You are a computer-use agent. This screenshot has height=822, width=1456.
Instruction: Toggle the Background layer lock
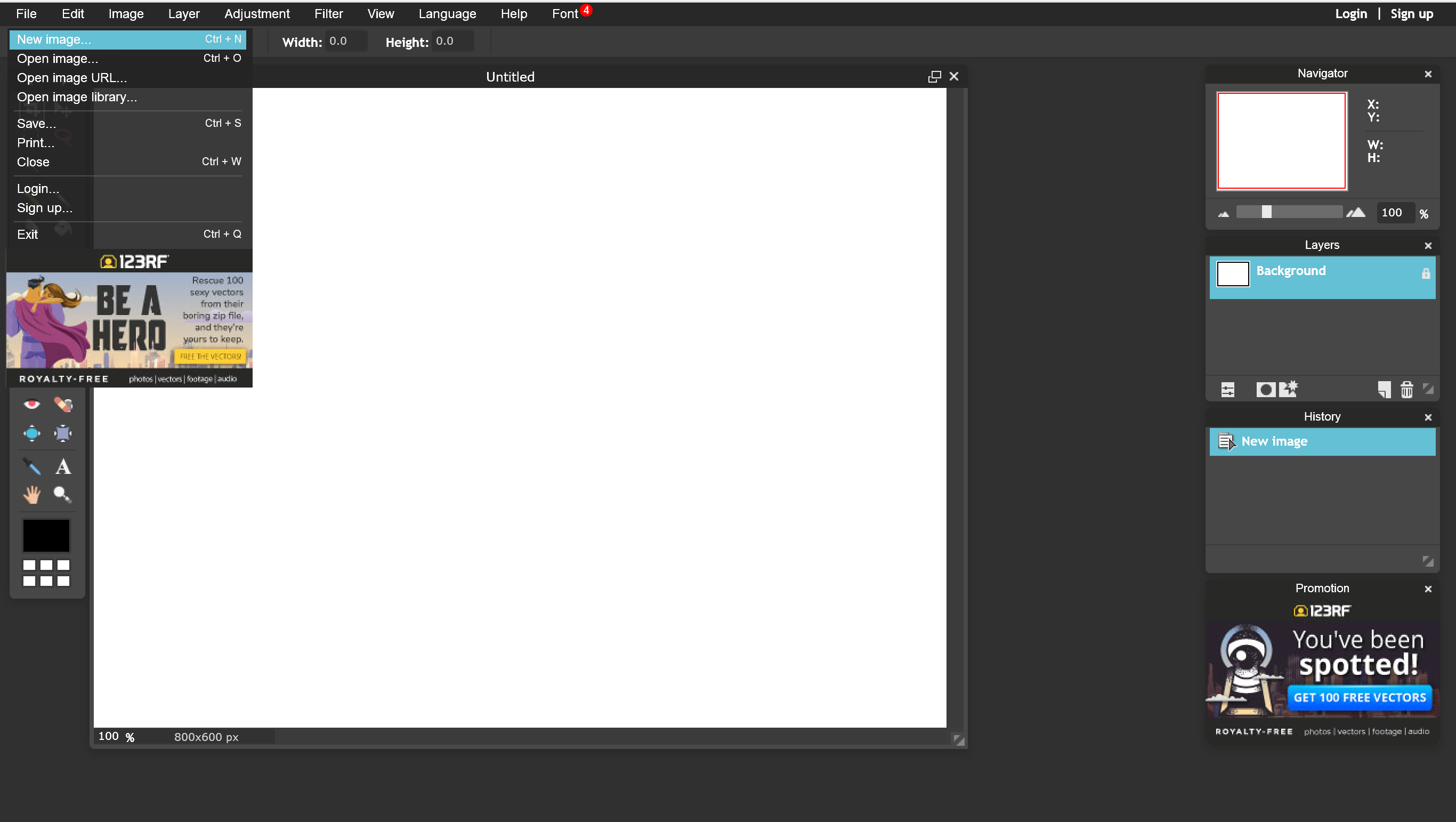tap(1426, 273)
